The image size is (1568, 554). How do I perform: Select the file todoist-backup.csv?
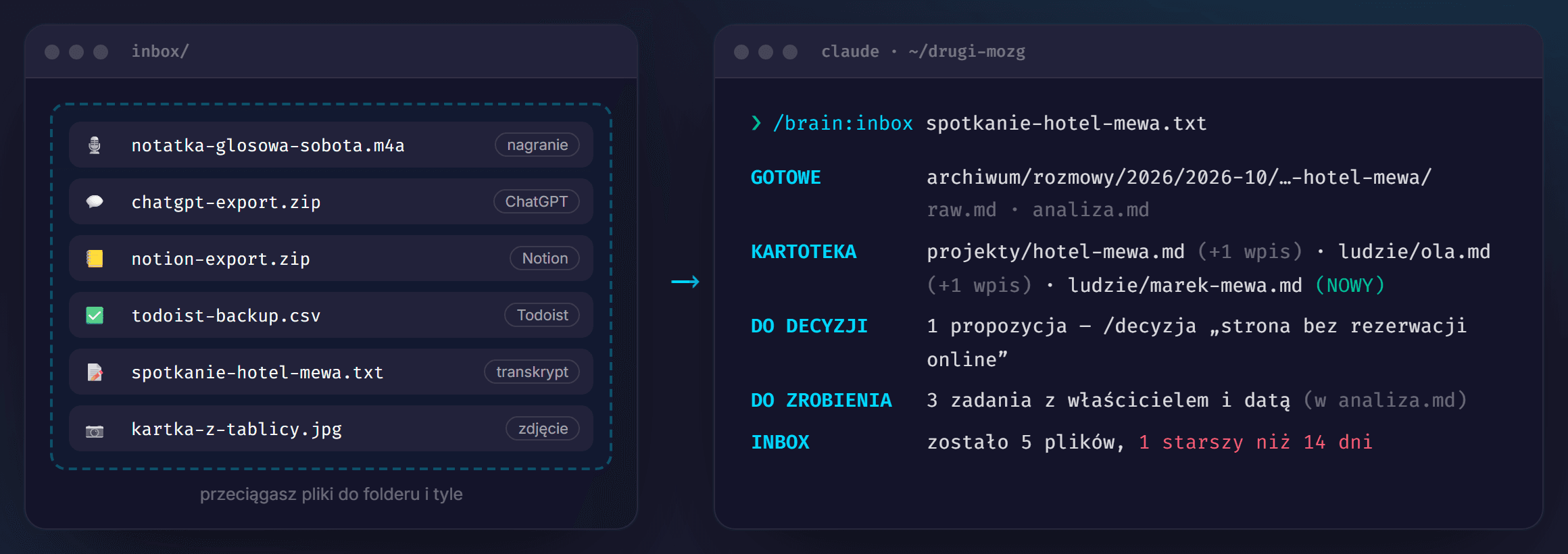coord(331,316)
